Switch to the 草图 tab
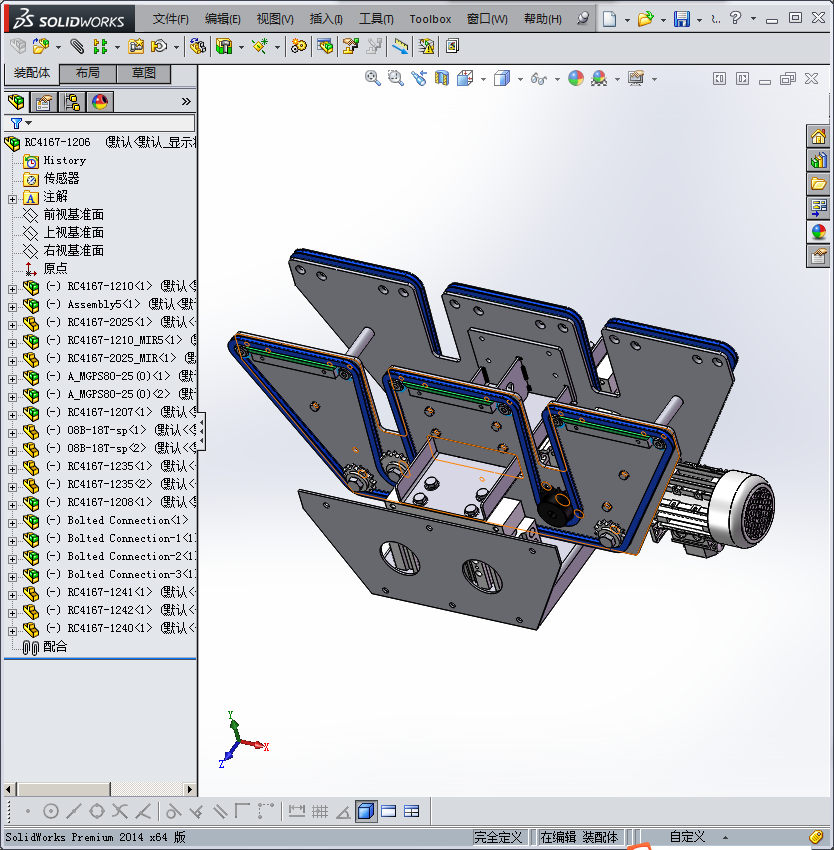Image resolution: width=834 pixels, height=850 pixels. click(x=144, y=73)
